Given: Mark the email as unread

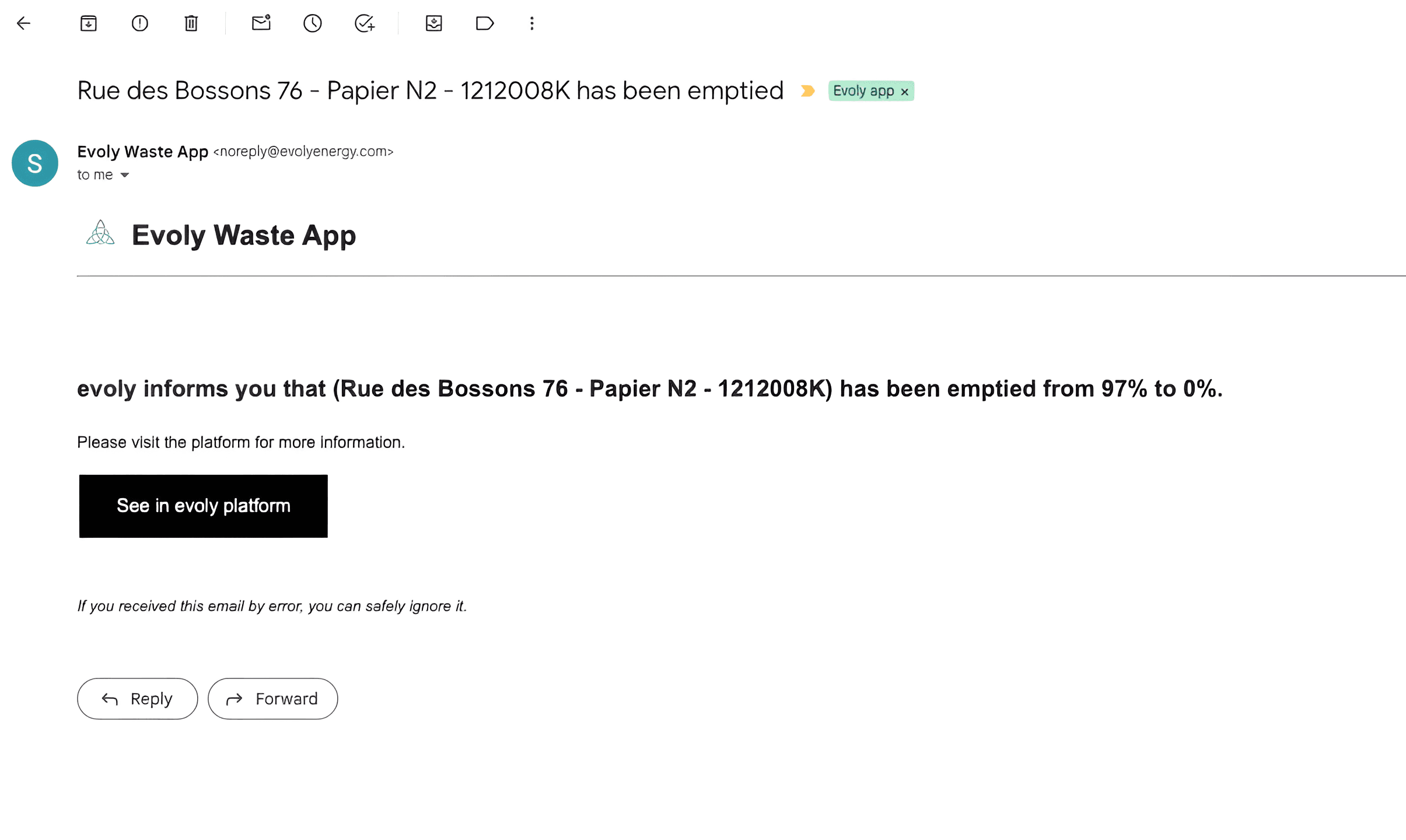Looking at the screenshot, I should point(261,23).
